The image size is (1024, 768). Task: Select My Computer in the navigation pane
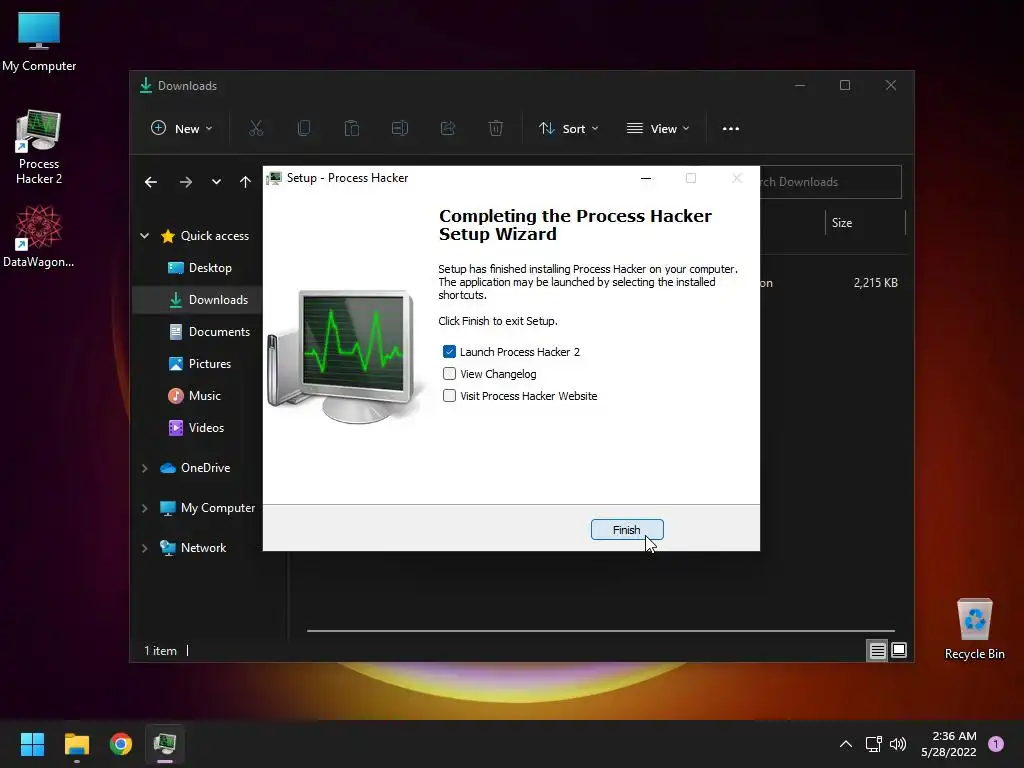coord(208,508)
